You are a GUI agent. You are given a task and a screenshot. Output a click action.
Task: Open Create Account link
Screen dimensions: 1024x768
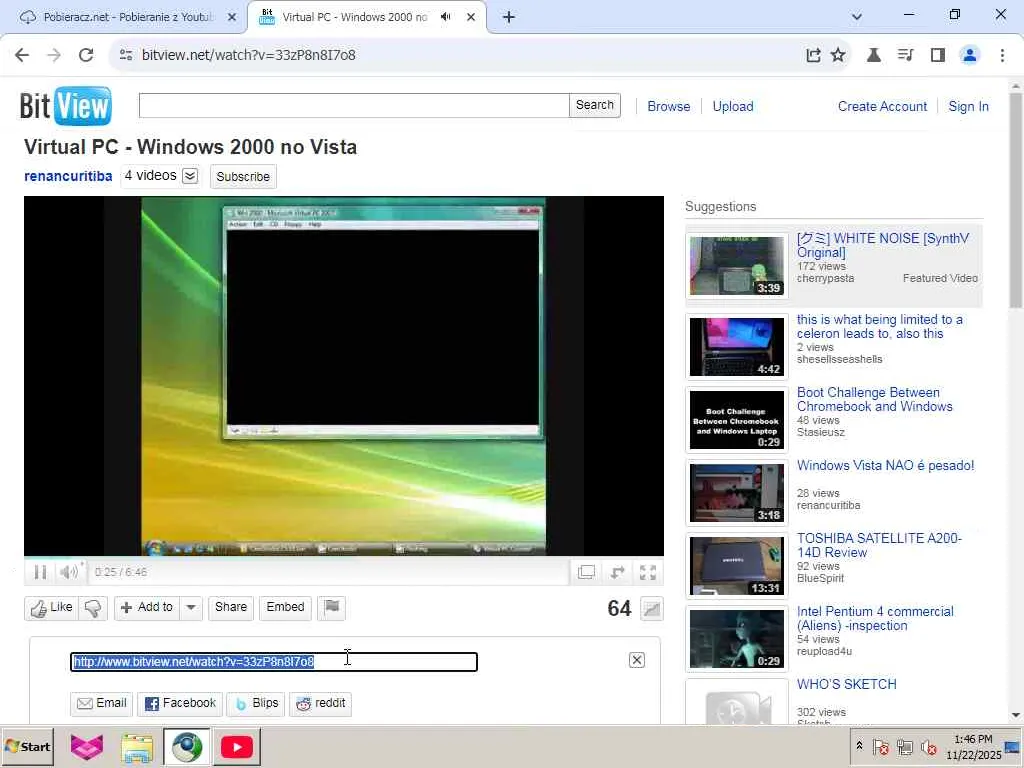tap(882, 106)
